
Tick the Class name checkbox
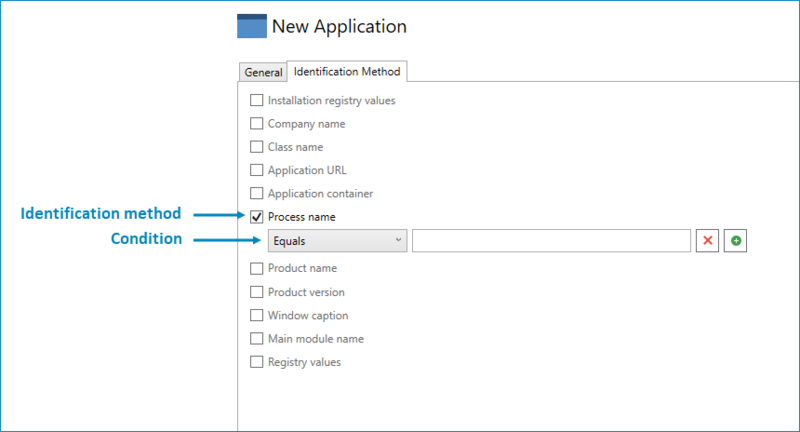coord(257,147)
